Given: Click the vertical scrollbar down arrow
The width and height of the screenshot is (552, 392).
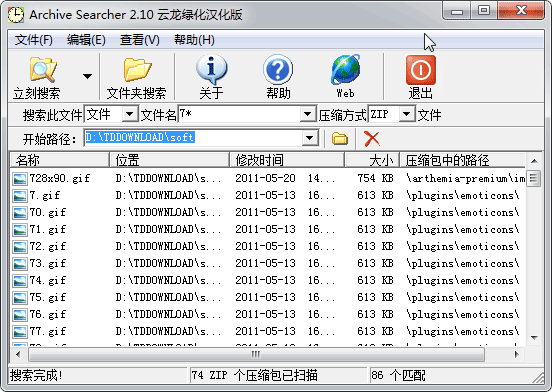Looking at the screenshot, I should coord(534,338).
